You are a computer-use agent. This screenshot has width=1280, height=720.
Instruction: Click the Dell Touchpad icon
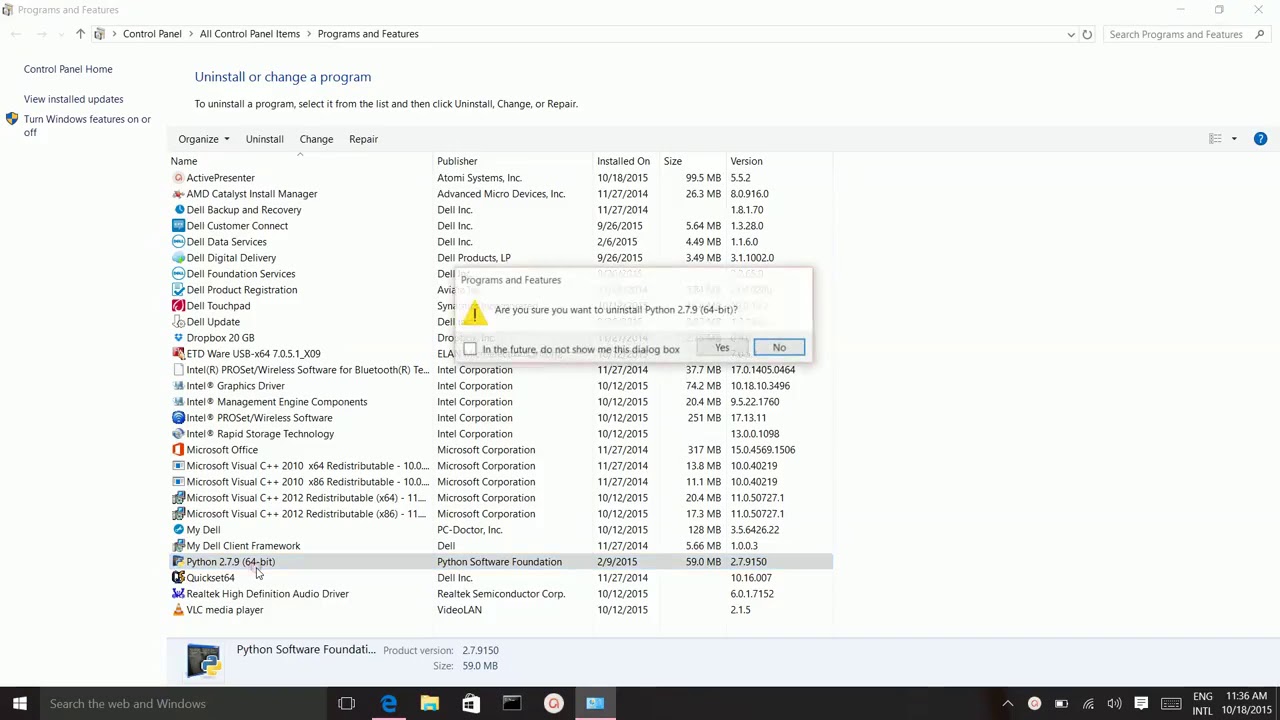(178, 306)
